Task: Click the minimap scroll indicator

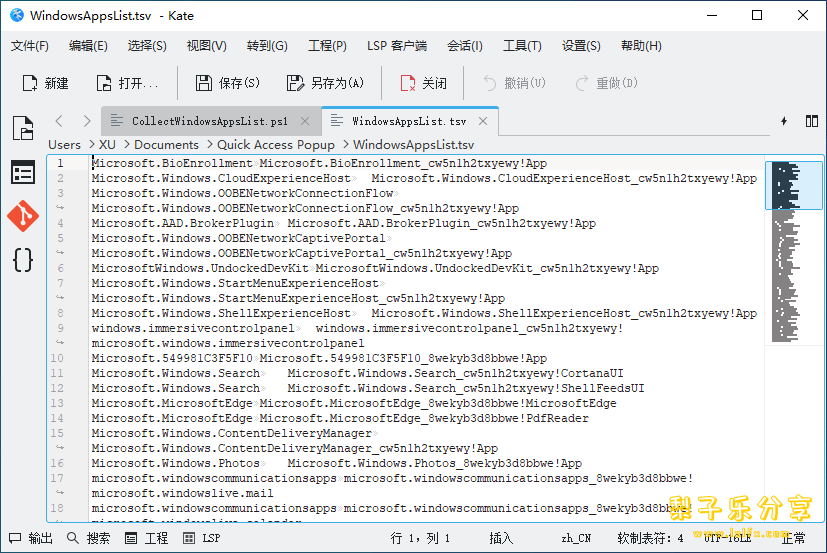Action: click(x=794, y=185)
